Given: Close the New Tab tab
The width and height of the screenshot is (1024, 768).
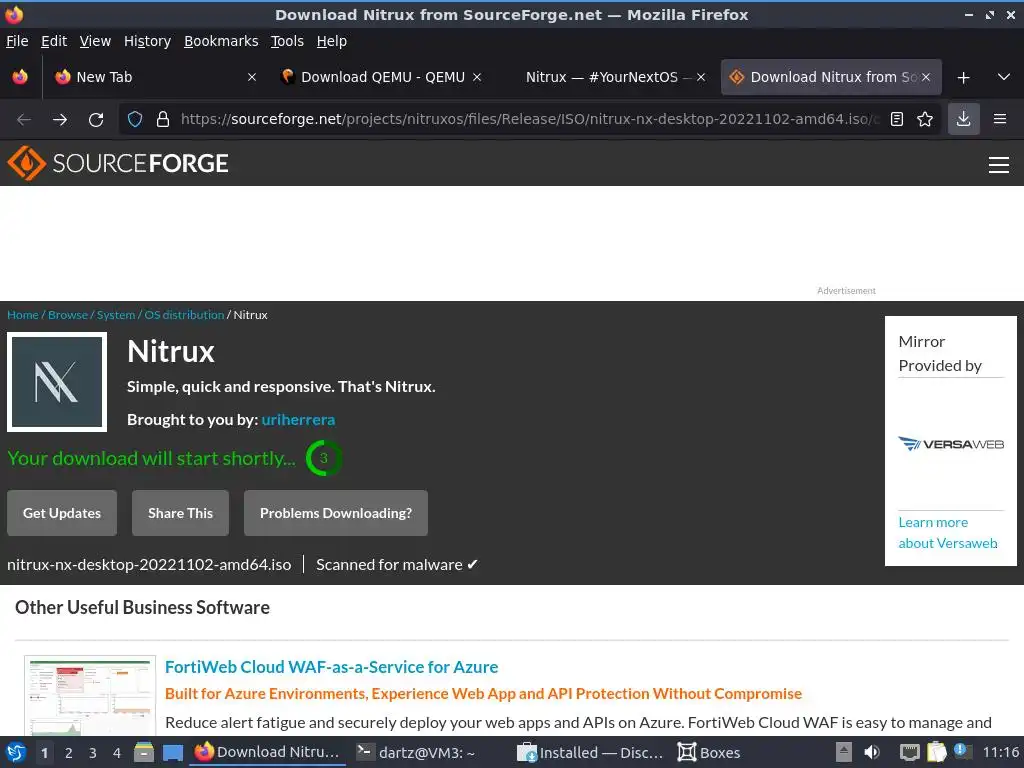Looking at the screenshot, I should (251, 77).
